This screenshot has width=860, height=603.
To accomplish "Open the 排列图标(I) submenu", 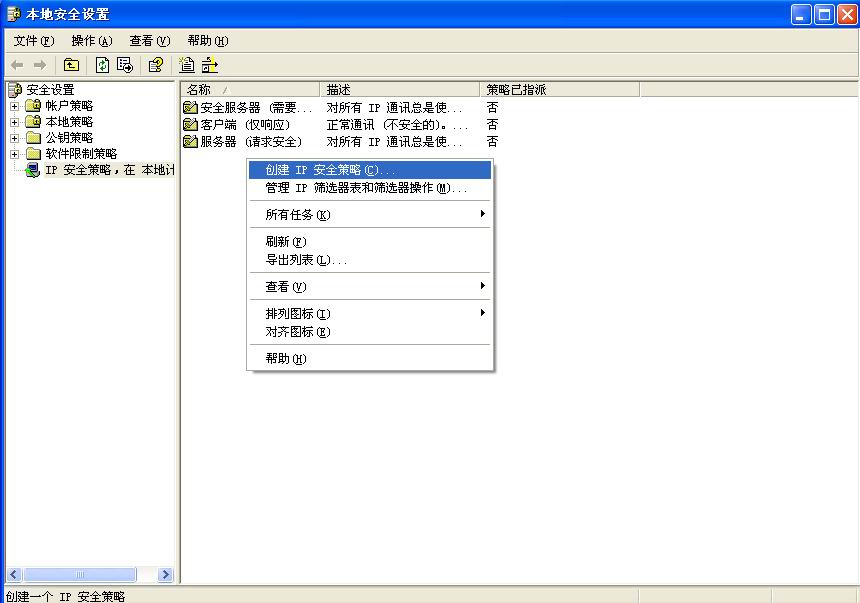I will 370,313.
